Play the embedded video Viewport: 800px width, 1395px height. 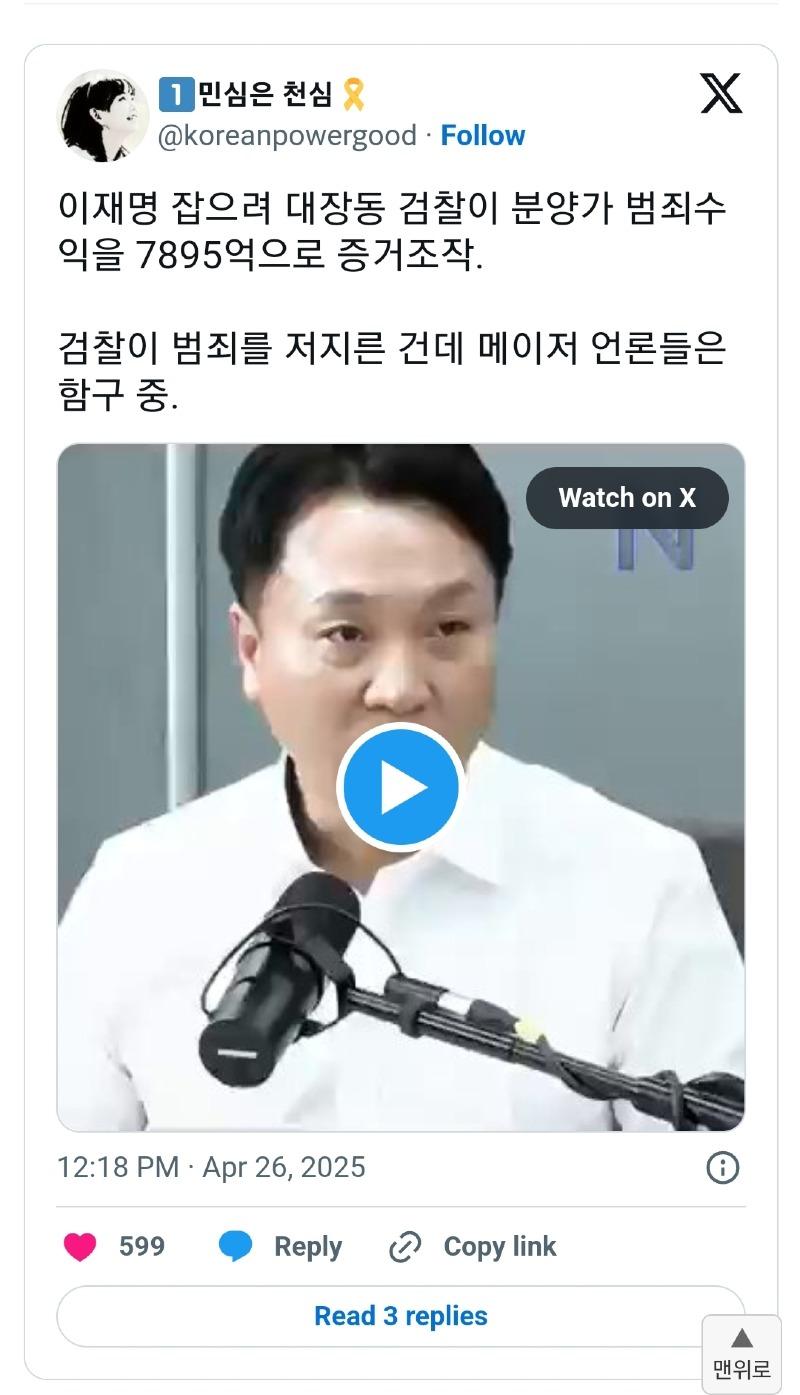pyautogui.click(x=401, y=788)
